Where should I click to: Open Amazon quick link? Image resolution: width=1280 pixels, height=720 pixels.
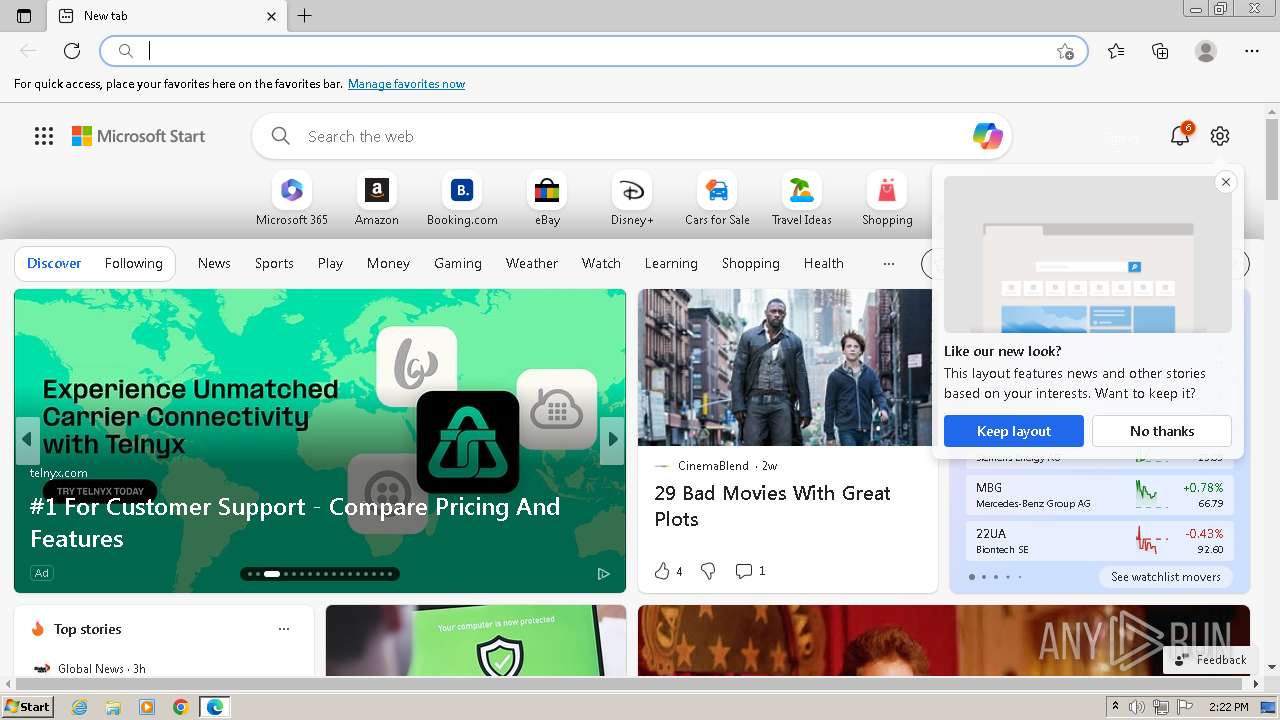[x=377, y=199]
